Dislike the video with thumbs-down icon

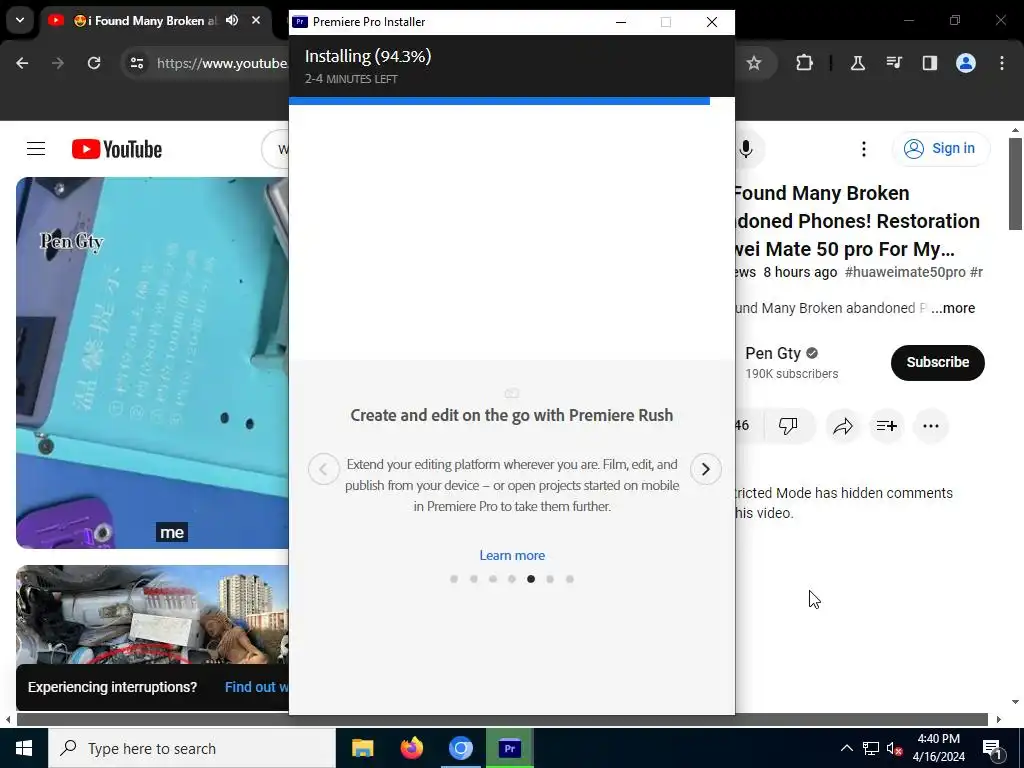click(788, 426)
